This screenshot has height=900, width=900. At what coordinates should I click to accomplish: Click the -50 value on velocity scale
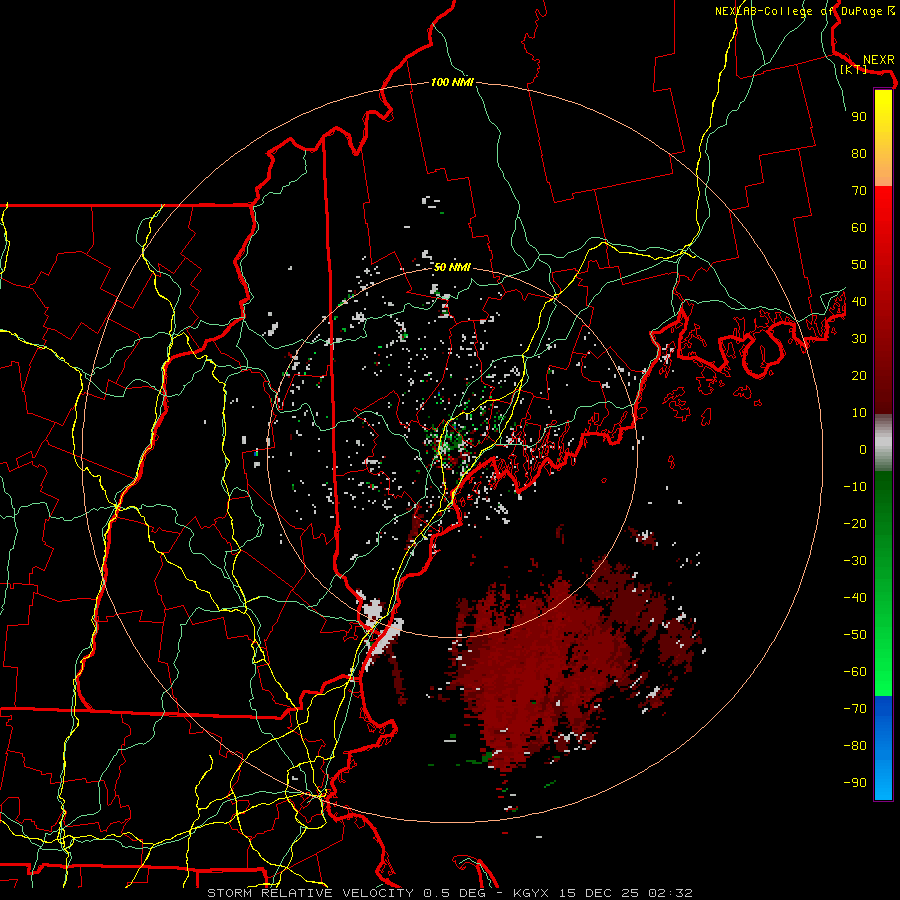855,635
